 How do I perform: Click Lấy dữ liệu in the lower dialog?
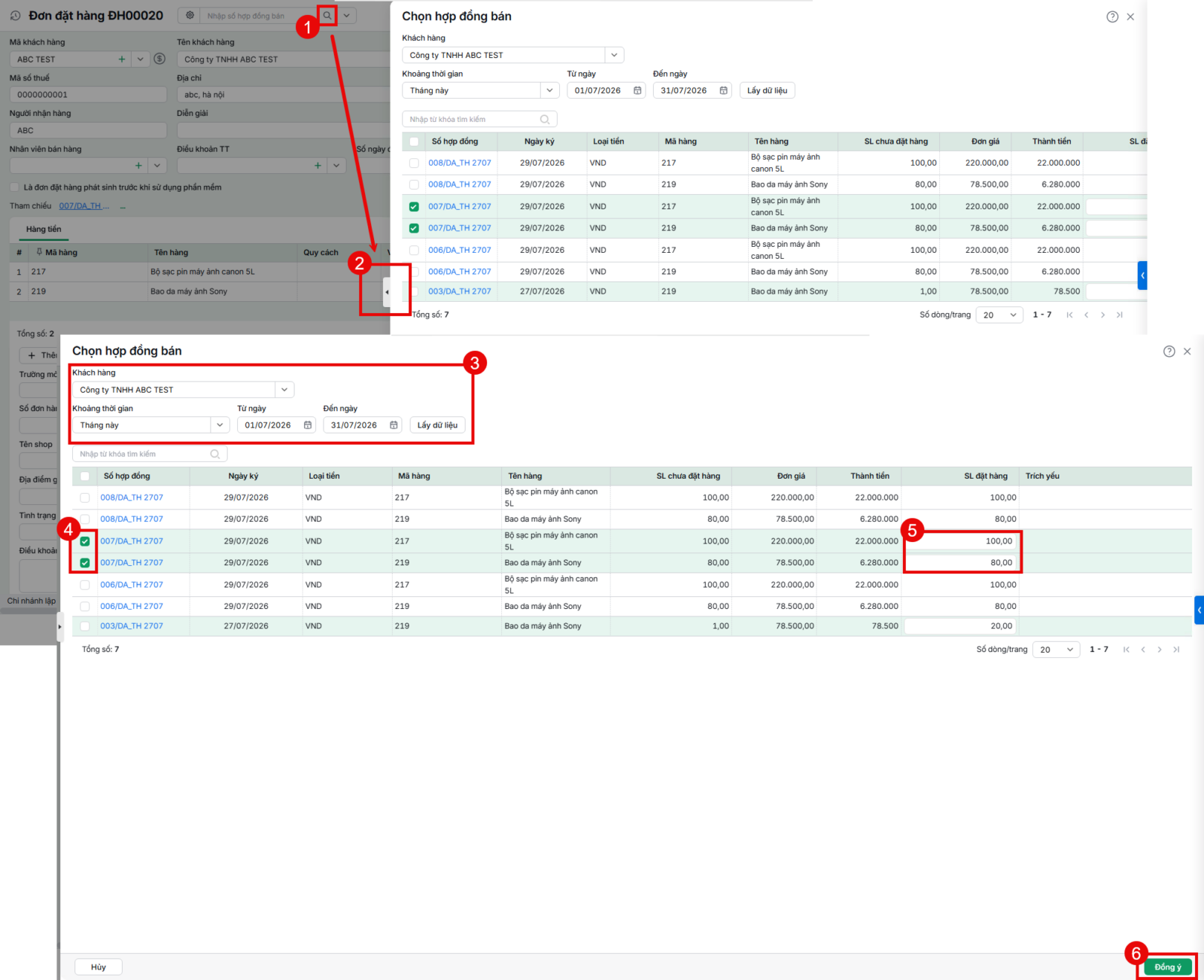click(438, 425)
